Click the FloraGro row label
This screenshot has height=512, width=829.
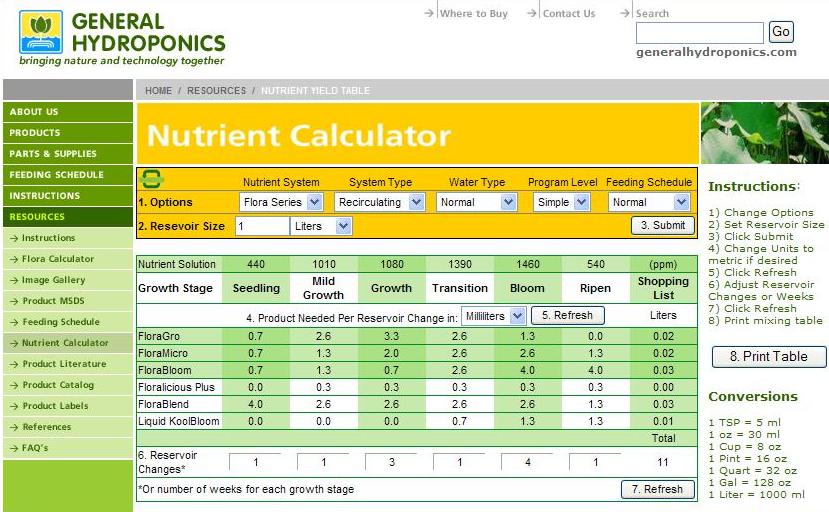159,336
